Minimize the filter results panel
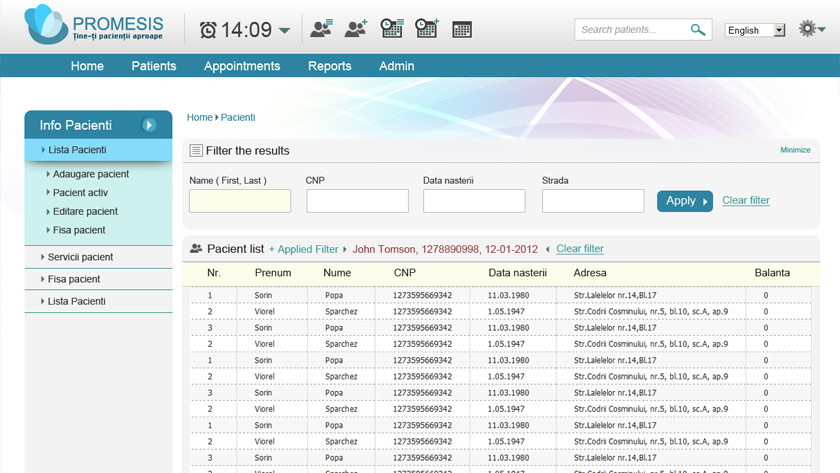This screenshot has width=840, height=473. tap(795, 150)
